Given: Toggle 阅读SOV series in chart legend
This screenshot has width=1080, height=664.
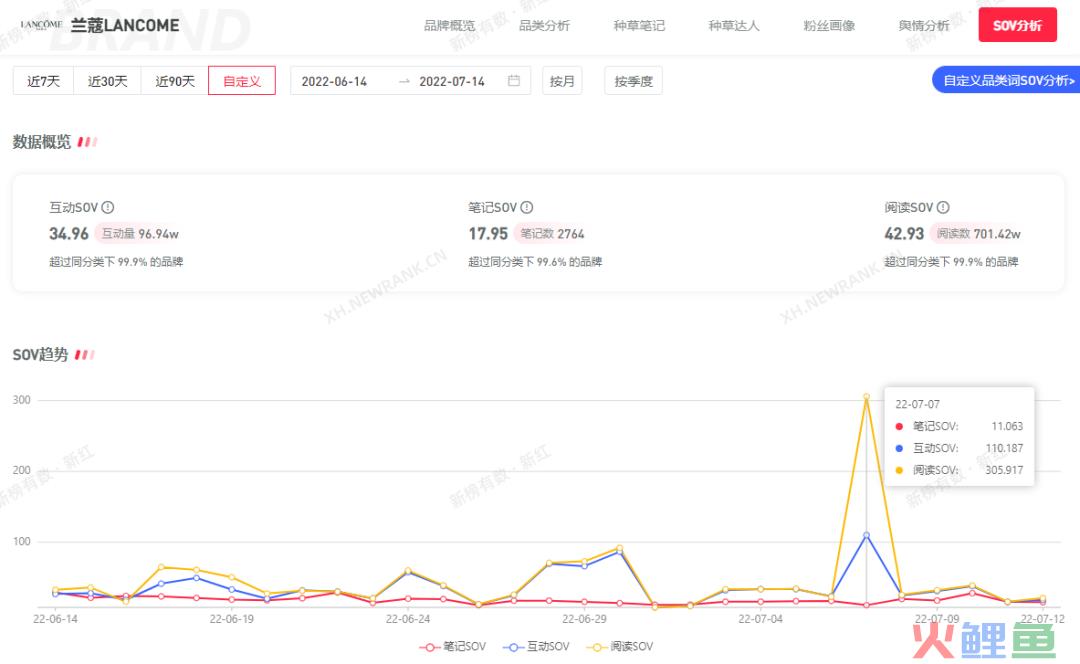Looking at the screenshot, I should [619, 647].
